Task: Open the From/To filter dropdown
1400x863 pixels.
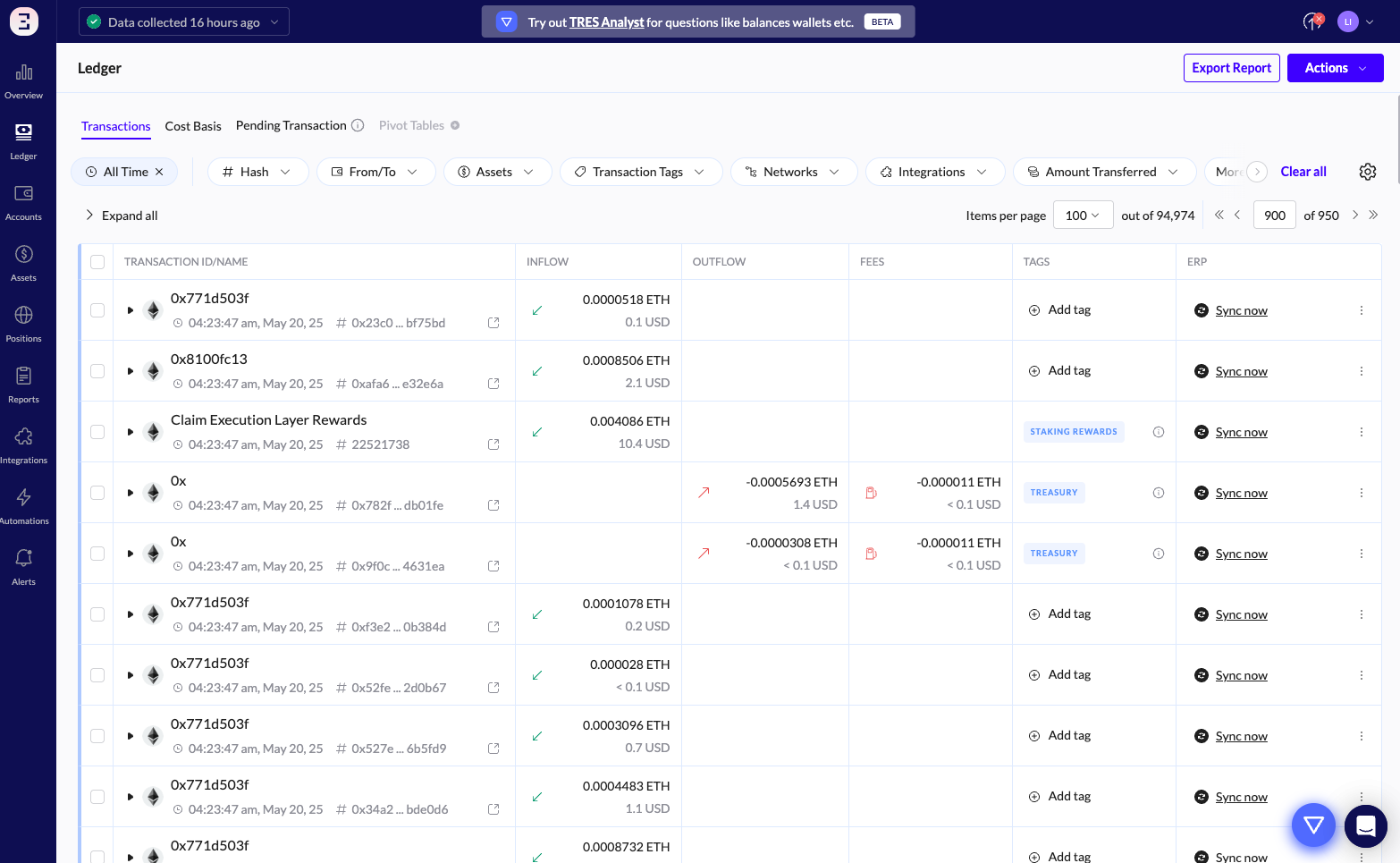Action: (375, 172)
